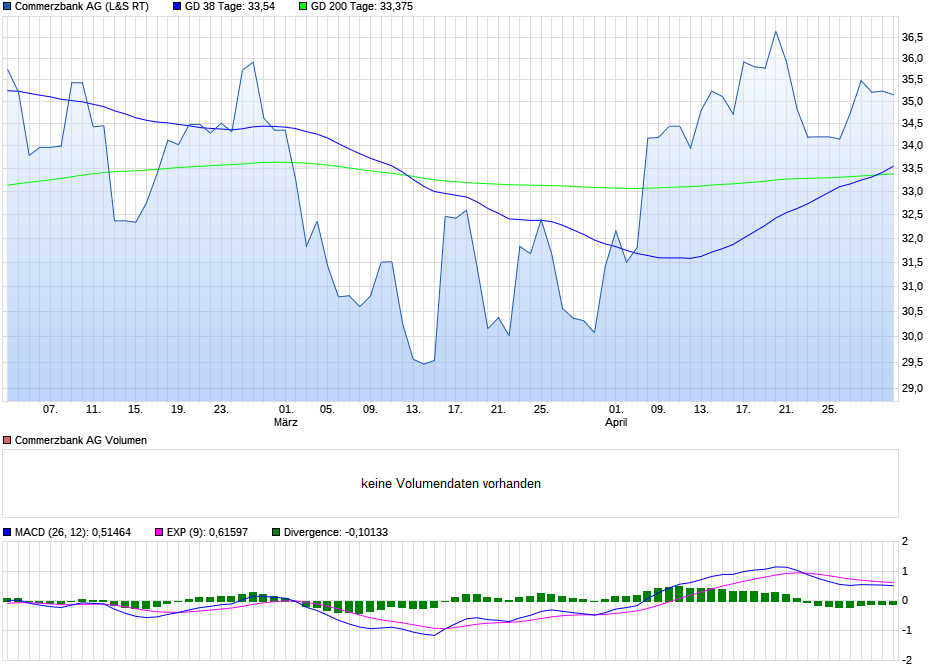Click the '13.' date label in April
This screenshot has height=670, width=940.
(x=701, y=409)
